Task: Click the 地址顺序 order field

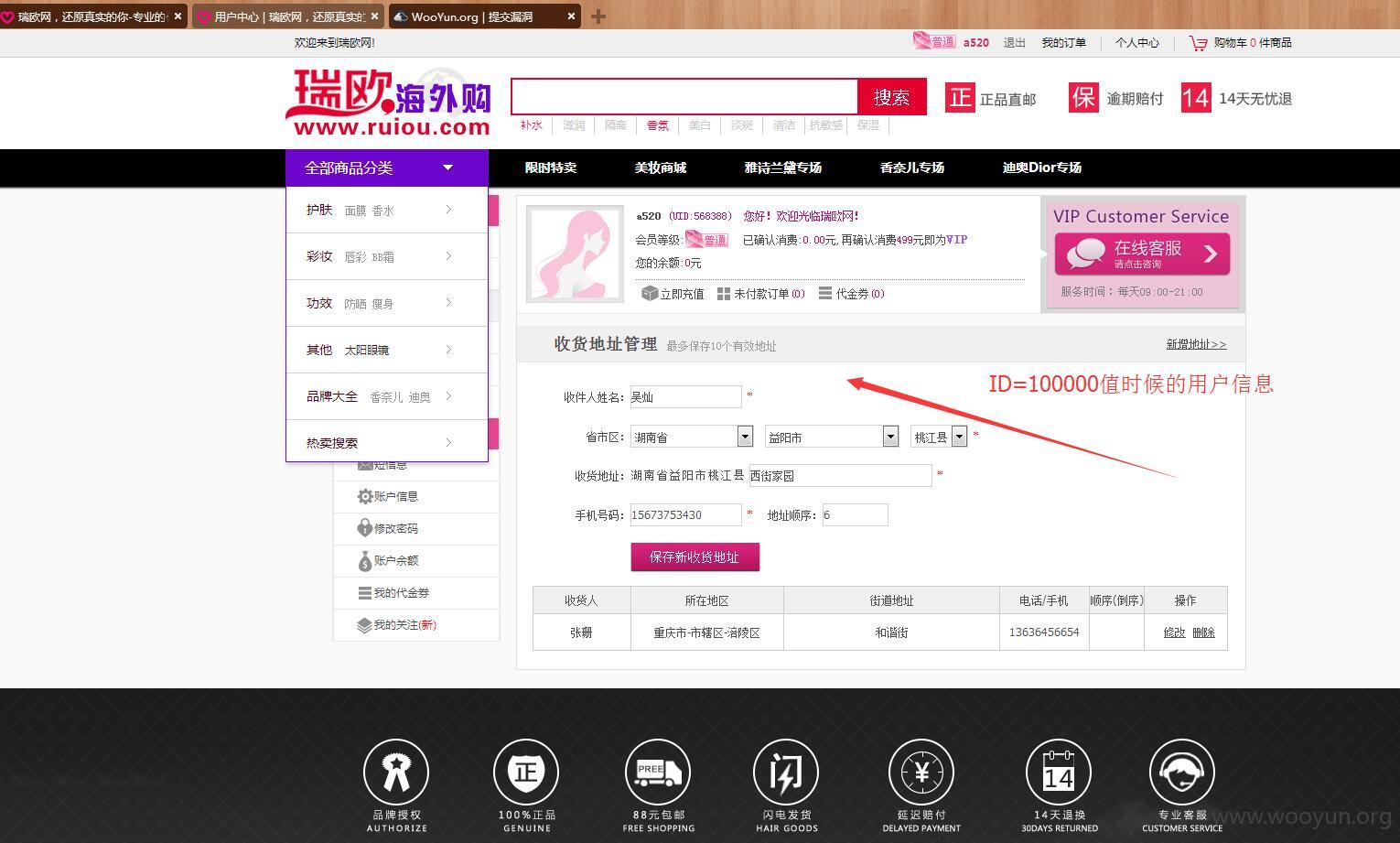Action: [855, 514]
